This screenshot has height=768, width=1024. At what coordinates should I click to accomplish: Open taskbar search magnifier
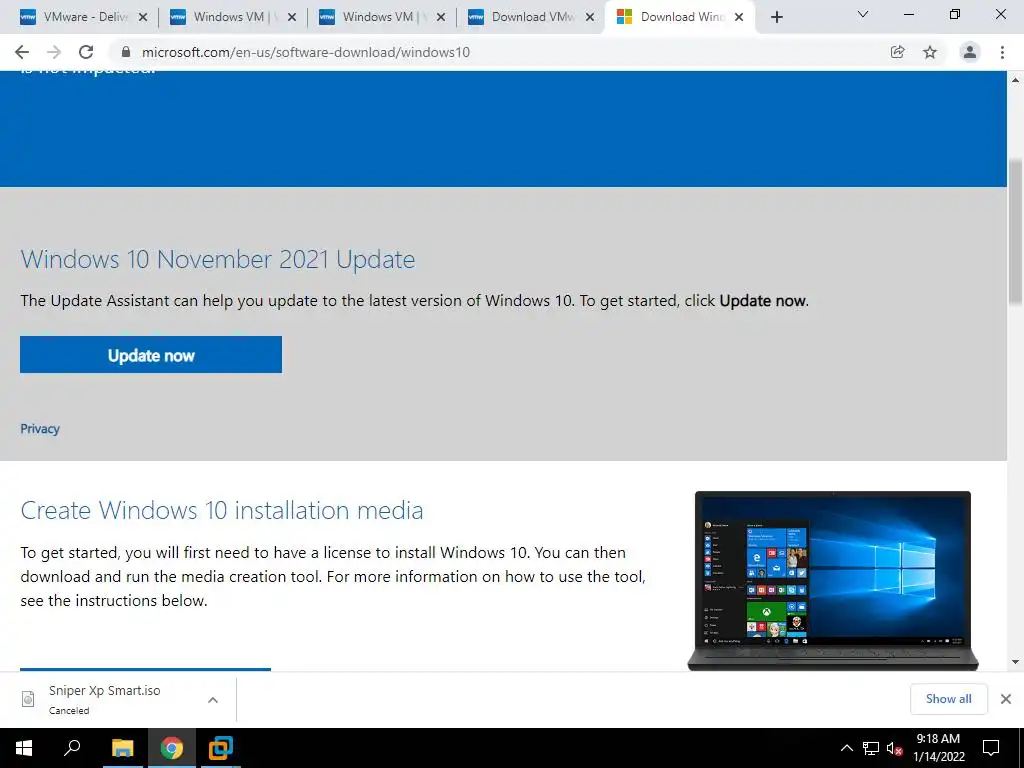pyautogui.click(x=72, y=748)
